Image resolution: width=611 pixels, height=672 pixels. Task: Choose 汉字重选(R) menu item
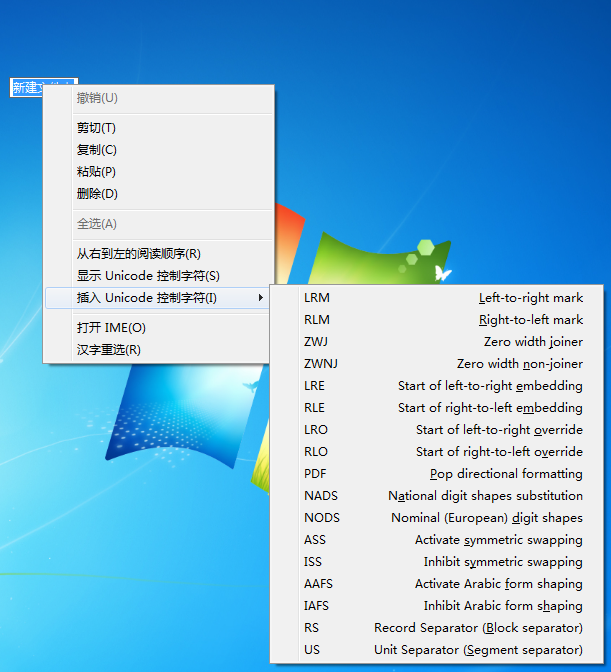tap(109, 350)
